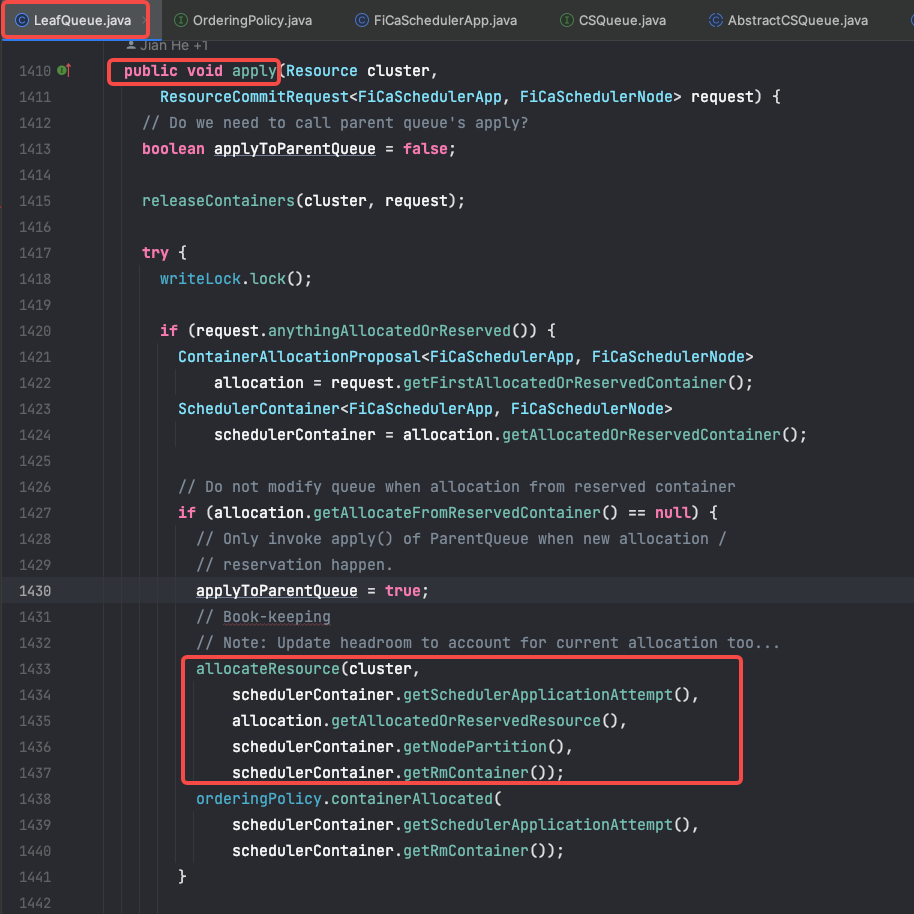The height and width of the screenshot is (914, 914).
Task: Click the author icon beside Jian He
Action: coord(131,45)
